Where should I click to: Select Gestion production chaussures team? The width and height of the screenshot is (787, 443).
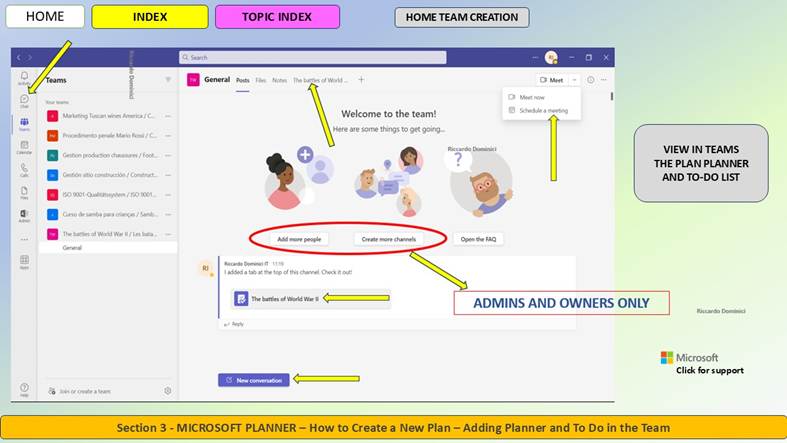coord(108,155)
